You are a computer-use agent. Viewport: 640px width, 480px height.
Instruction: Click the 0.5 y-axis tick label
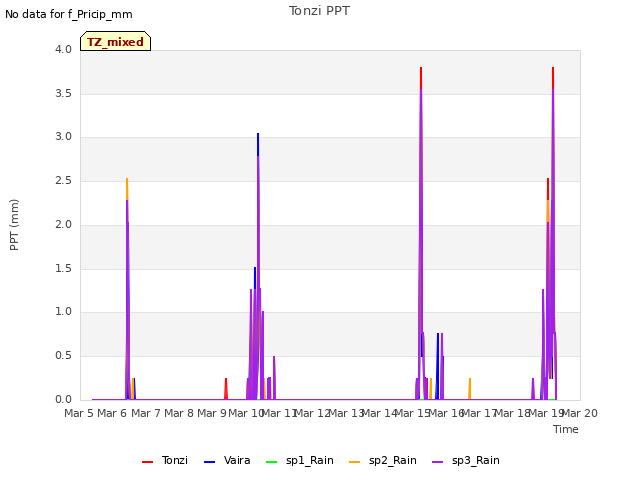(64, 356)
